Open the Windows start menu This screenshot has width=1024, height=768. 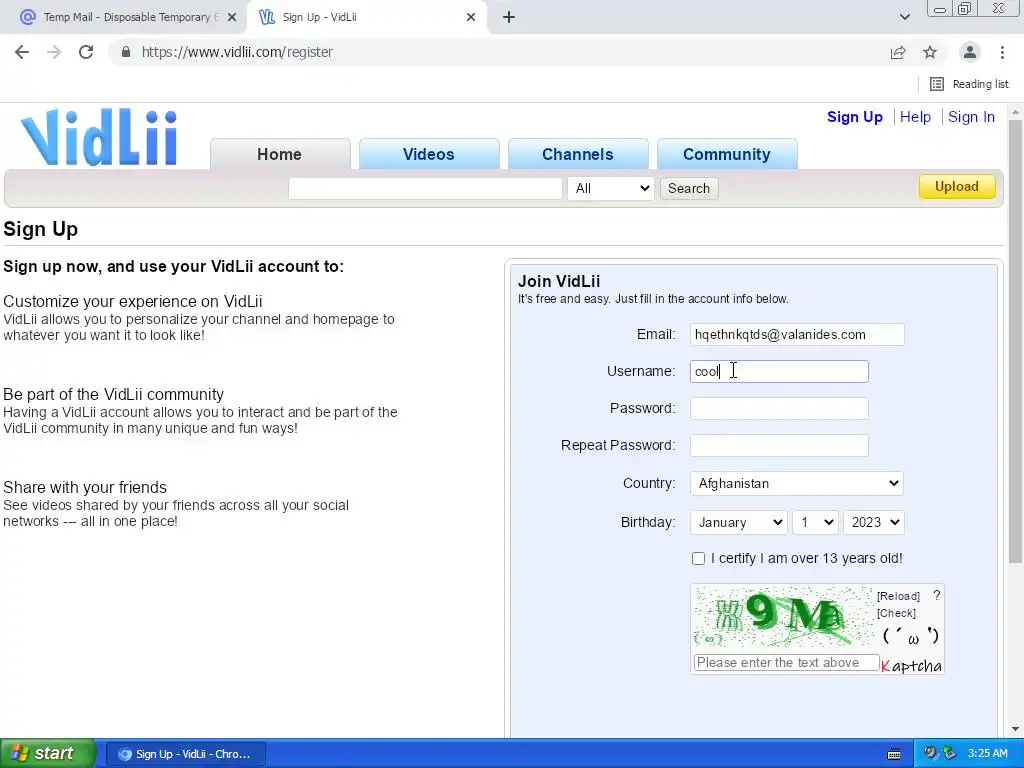pyautogui.click(x=48, y=754)
